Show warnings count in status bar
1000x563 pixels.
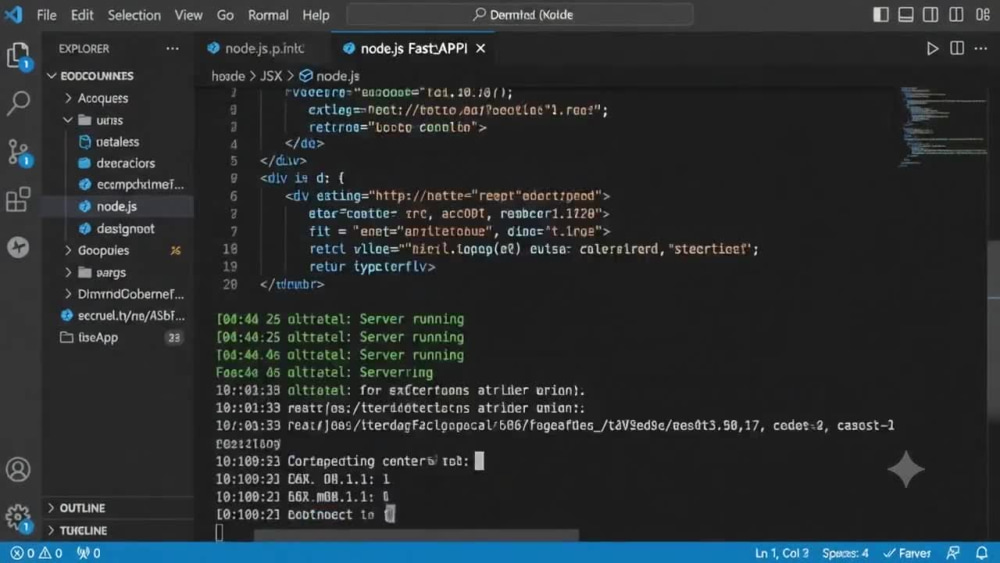[51, 553]
